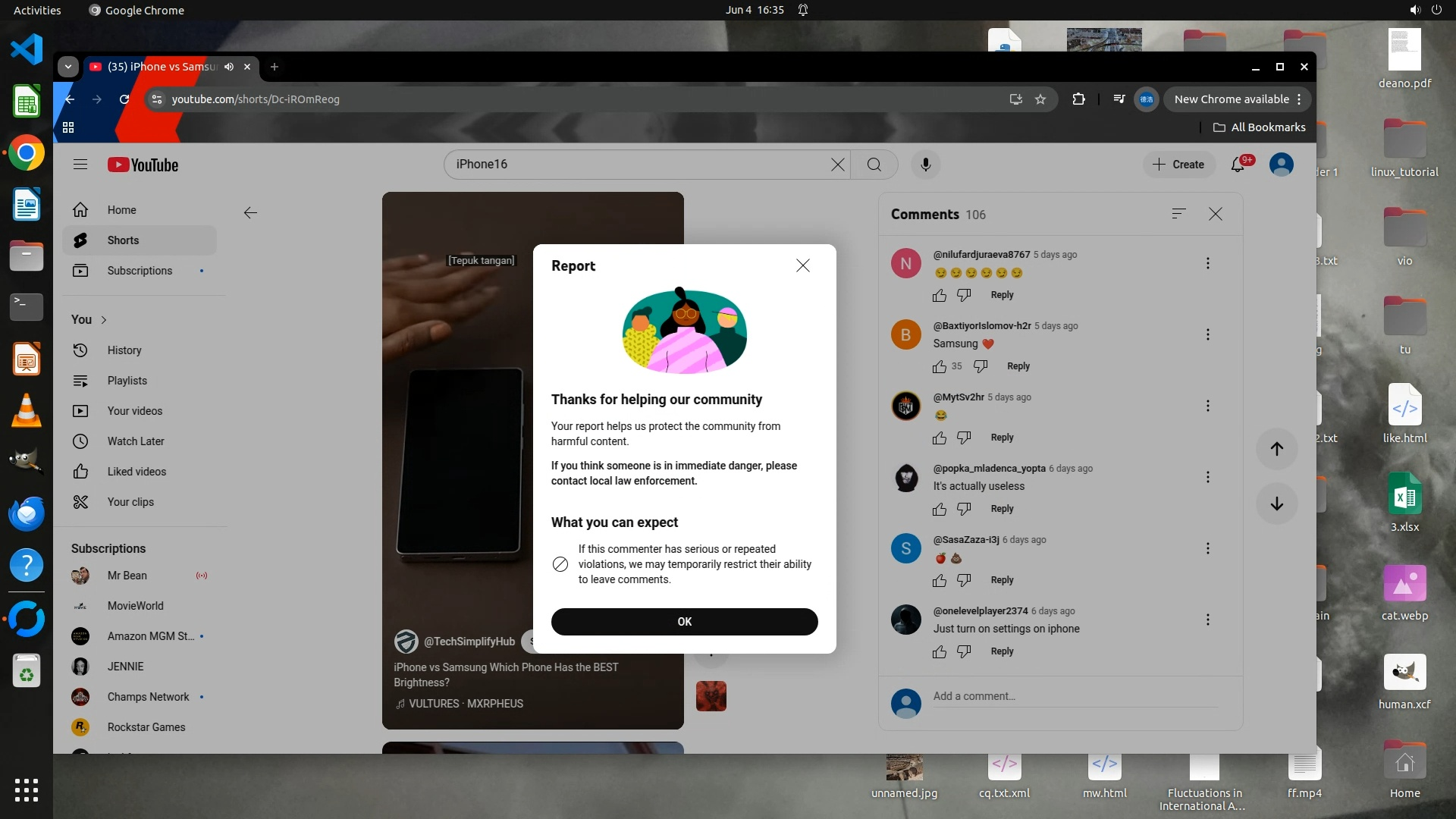Open VLC media player from dock

coord(27,410)
